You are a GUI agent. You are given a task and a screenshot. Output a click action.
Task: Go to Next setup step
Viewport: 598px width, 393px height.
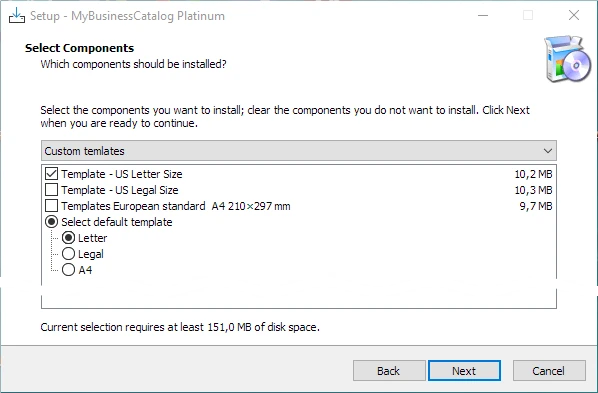[464, 370]
